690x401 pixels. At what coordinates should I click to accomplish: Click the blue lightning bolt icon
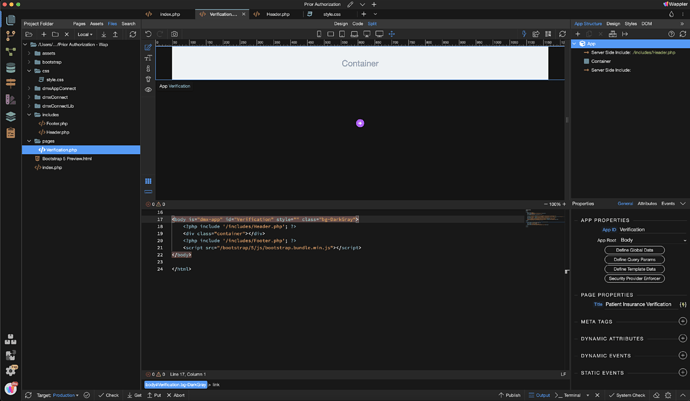point(524,34)
